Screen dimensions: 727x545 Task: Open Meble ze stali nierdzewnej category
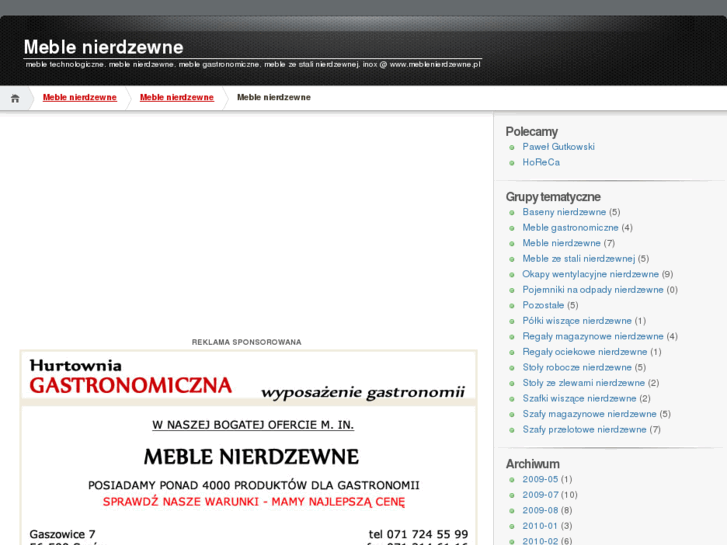tap(579, 259)
